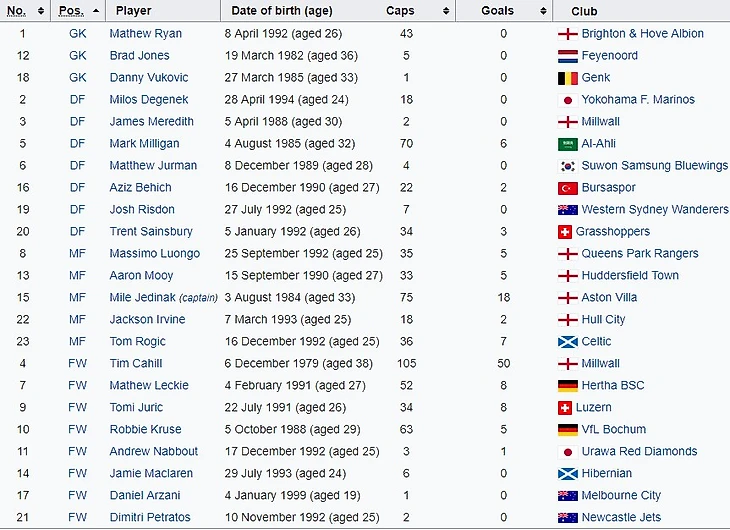Click the GK position link for Mathew Ryan
The height and width of the screenshot is (530, 730).
(x=78, y=34)
